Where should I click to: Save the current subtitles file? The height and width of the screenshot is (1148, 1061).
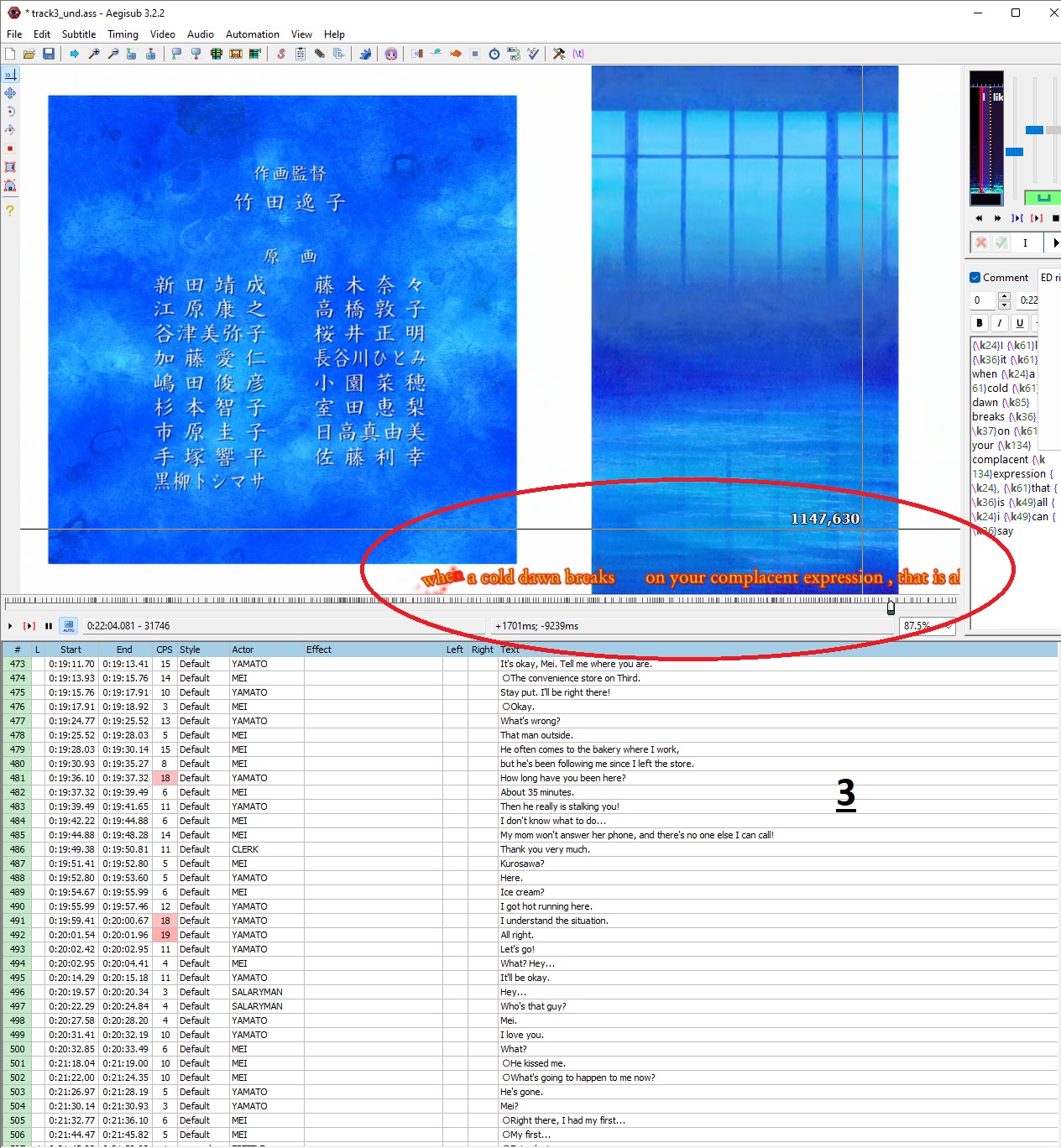click(49, 54)
